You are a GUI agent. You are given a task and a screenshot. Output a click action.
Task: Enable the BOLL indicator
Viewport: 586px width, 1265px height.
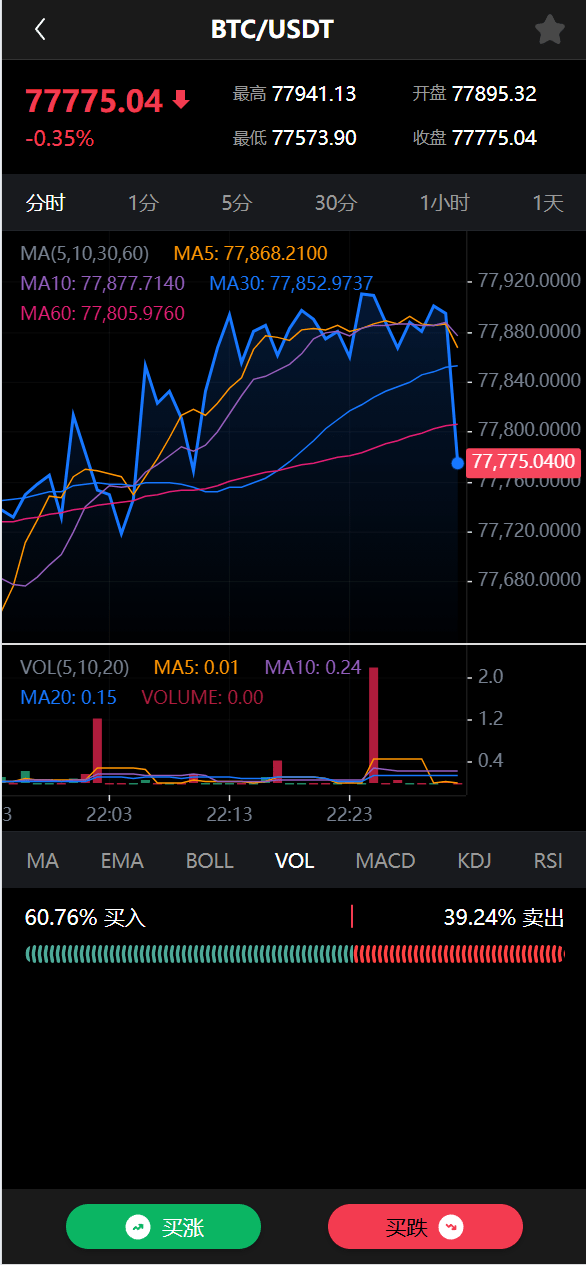pyautogui.click(x=210, y=861)
